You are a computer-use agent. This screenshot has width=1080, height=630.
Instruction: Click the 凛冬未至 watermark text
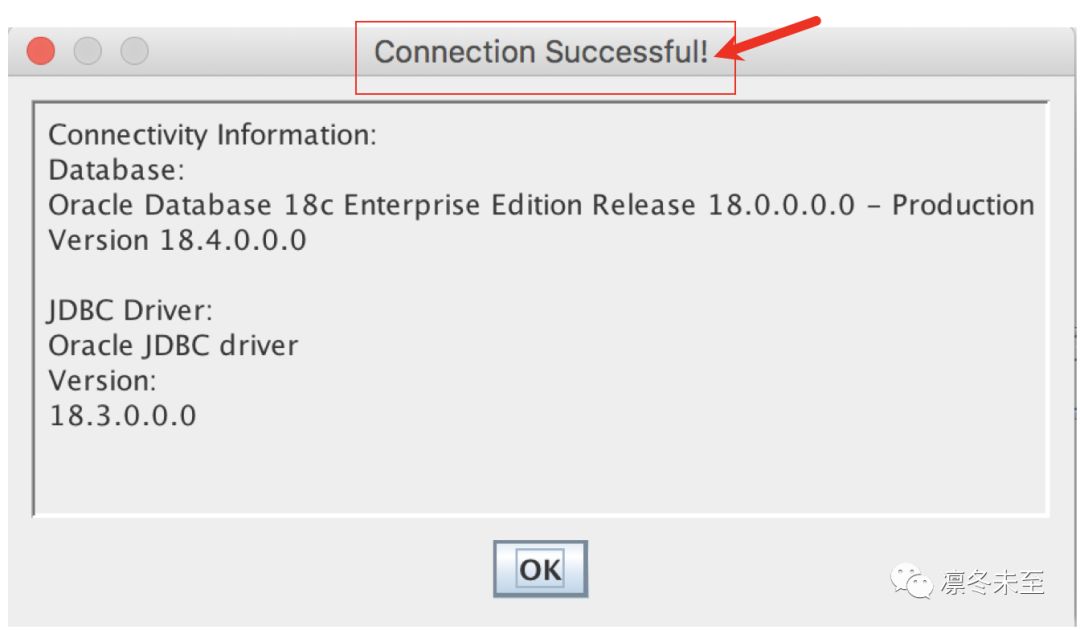pyautogui.click(x=993, y=582)
